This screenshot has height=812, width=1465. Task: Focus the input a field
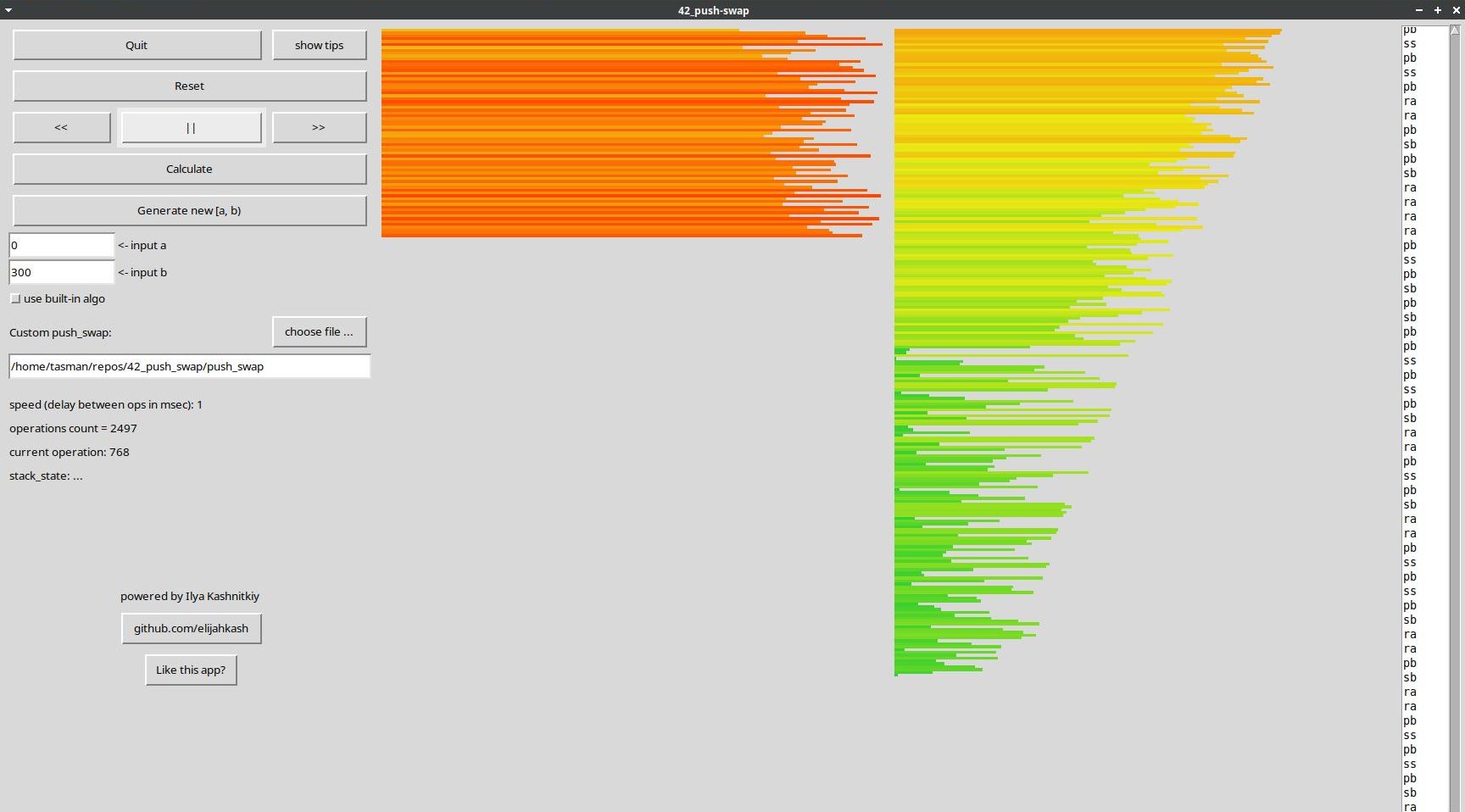tap(61, 245)
